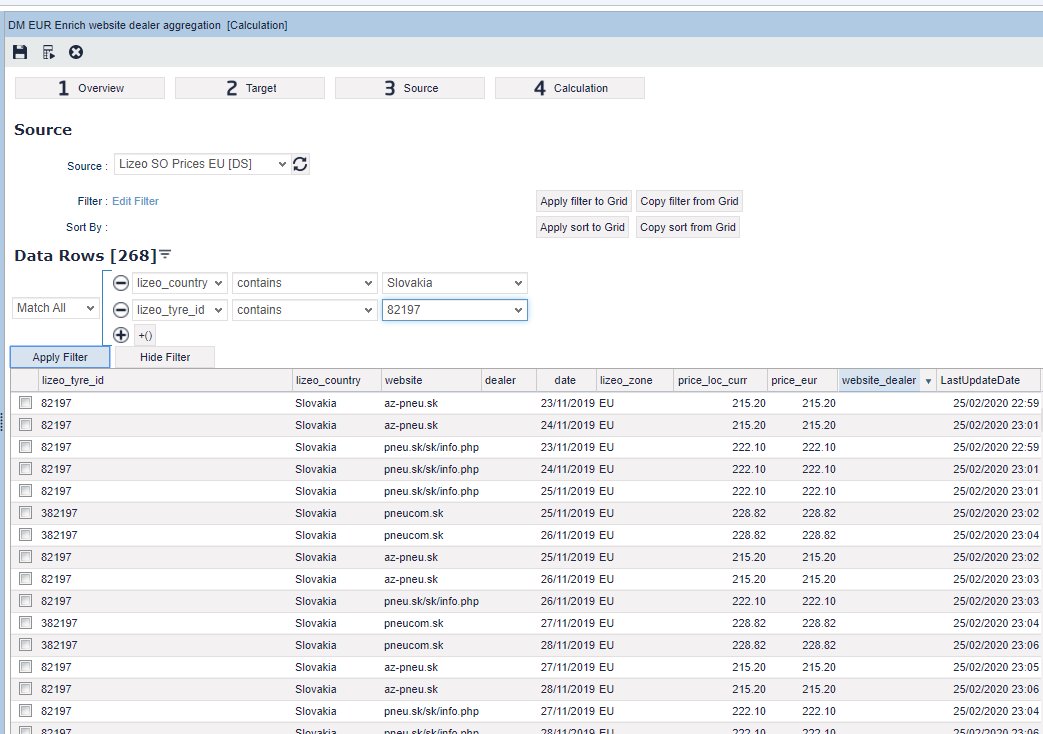Remove the lizeo_country filter condition
The width and height of the screenshot is (1043, 734).
tap(120, 283)
